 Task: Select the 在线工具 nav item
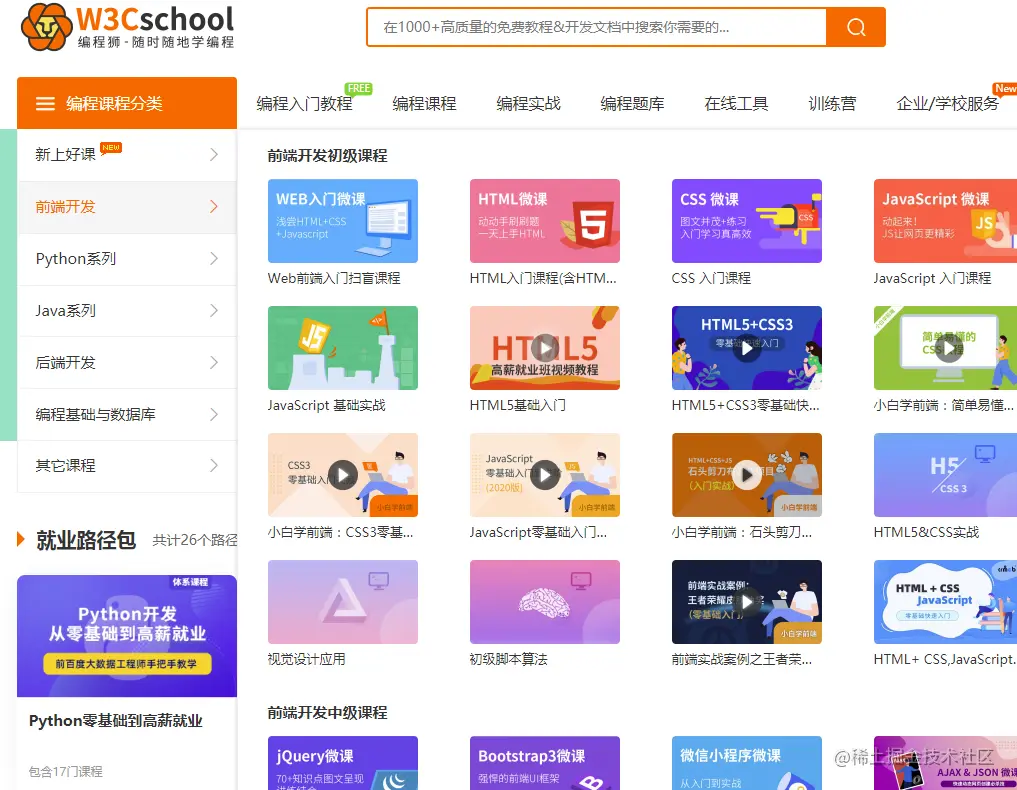point(736,104)
